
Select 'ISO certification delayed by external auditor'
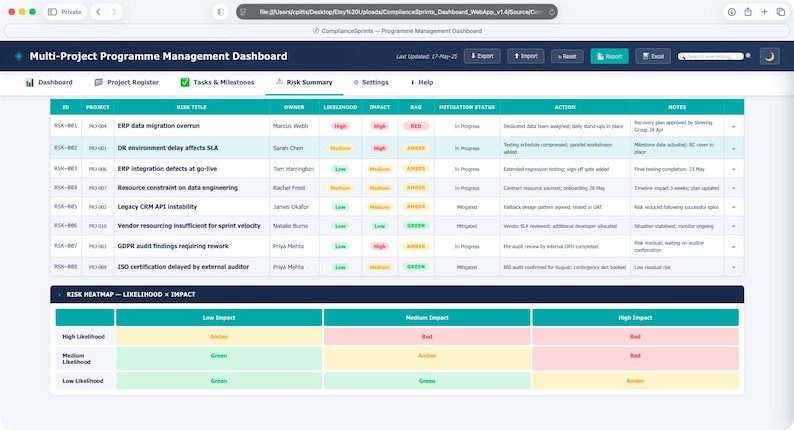183,266
